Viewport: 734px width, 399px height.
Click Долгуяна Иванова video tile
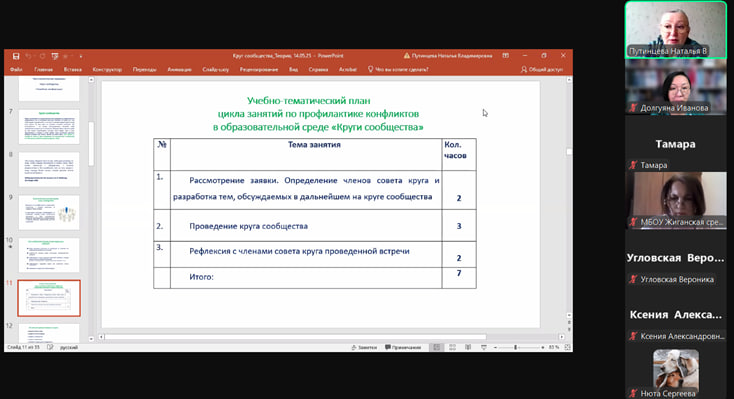pos(675,87)
